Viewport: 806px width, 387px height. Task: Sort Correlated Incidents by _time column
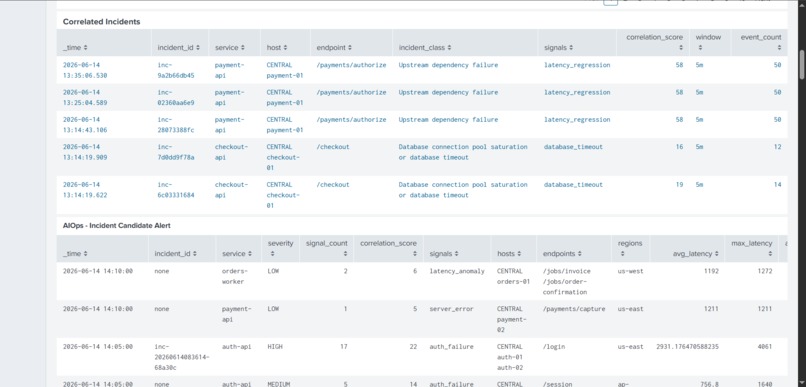pyautogui.click(x=75, y=47)
